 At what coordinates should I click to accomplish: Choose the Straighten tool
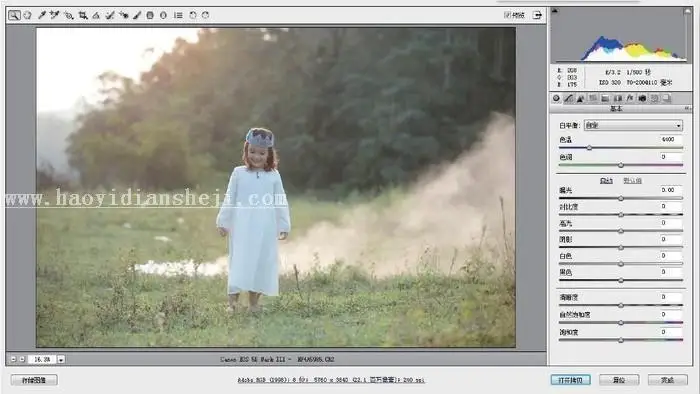tap(96, 15)
